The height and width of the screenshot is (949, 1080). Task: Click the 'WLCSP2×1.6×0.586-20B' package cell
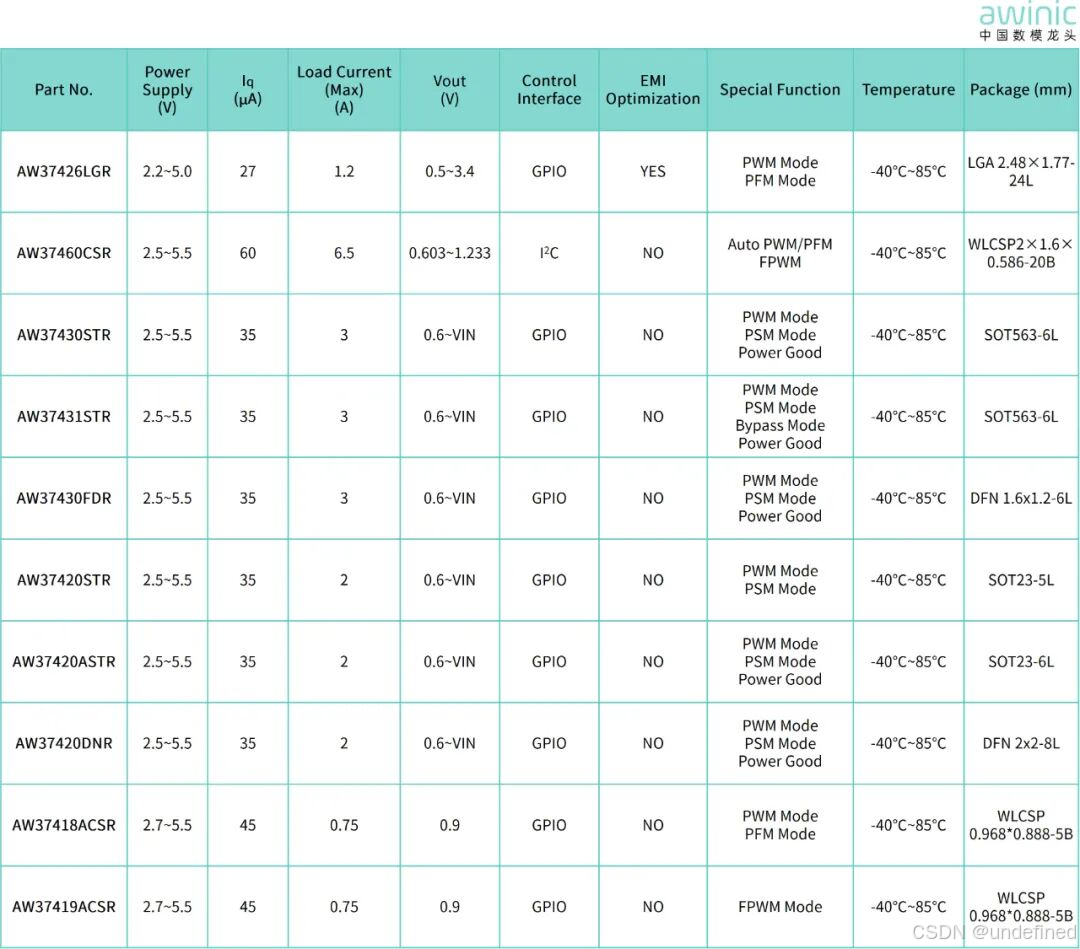click(x=1021, y=253)
